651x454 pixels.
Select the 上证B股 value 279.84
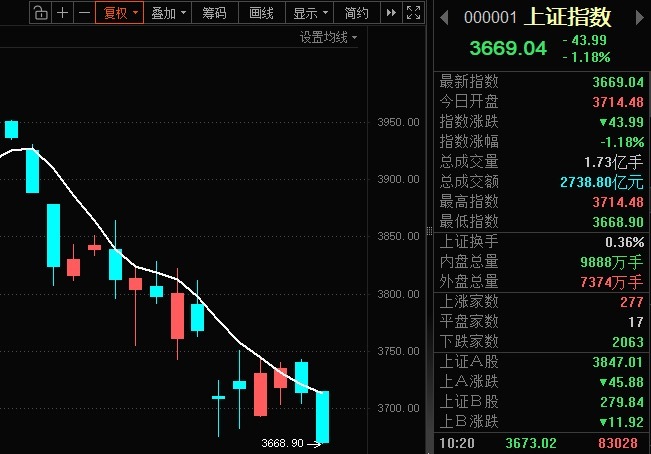tap(622, 402)
